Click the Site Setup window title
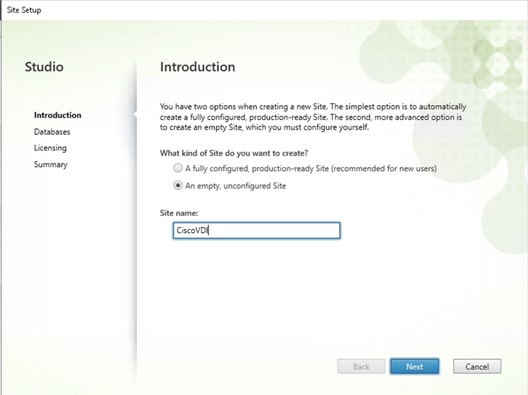528x395 pixels. [x=24, y=10]
